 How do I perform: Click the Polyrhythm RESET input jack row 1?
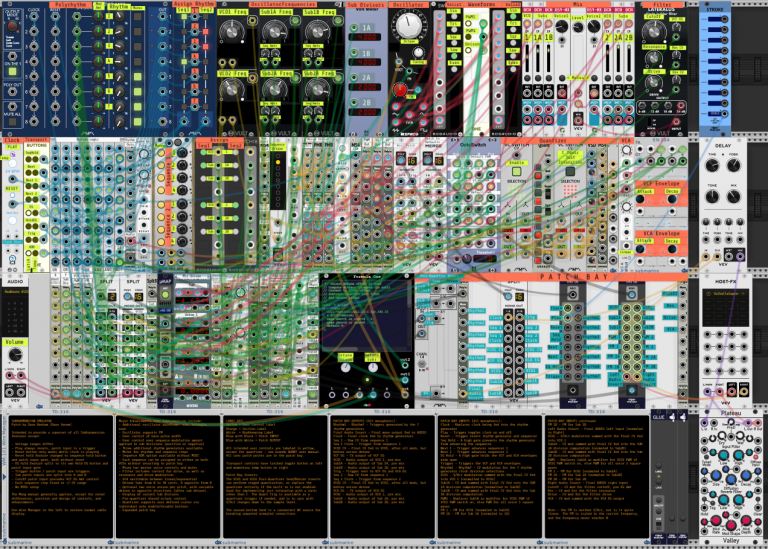[x=55, y=16]
